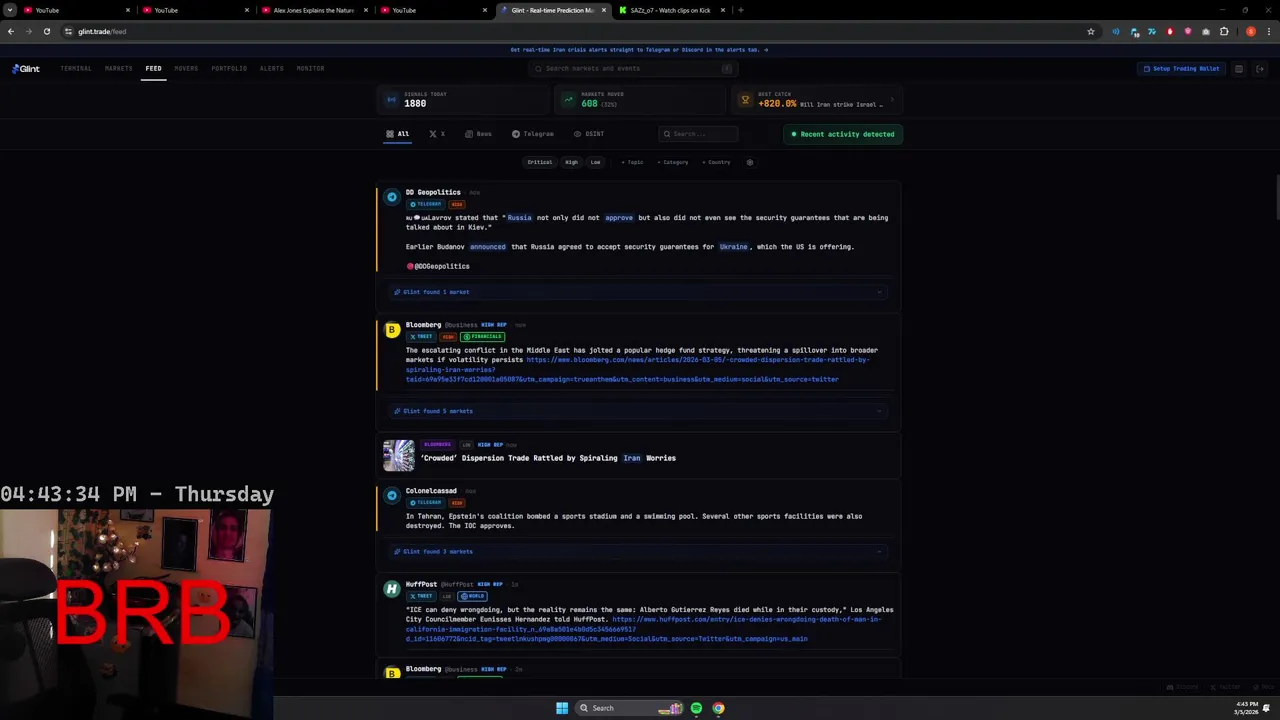This screenshot has width=1280, height=720.
Task: Expand Glint found 5 markets row
Action: point(638,411)
